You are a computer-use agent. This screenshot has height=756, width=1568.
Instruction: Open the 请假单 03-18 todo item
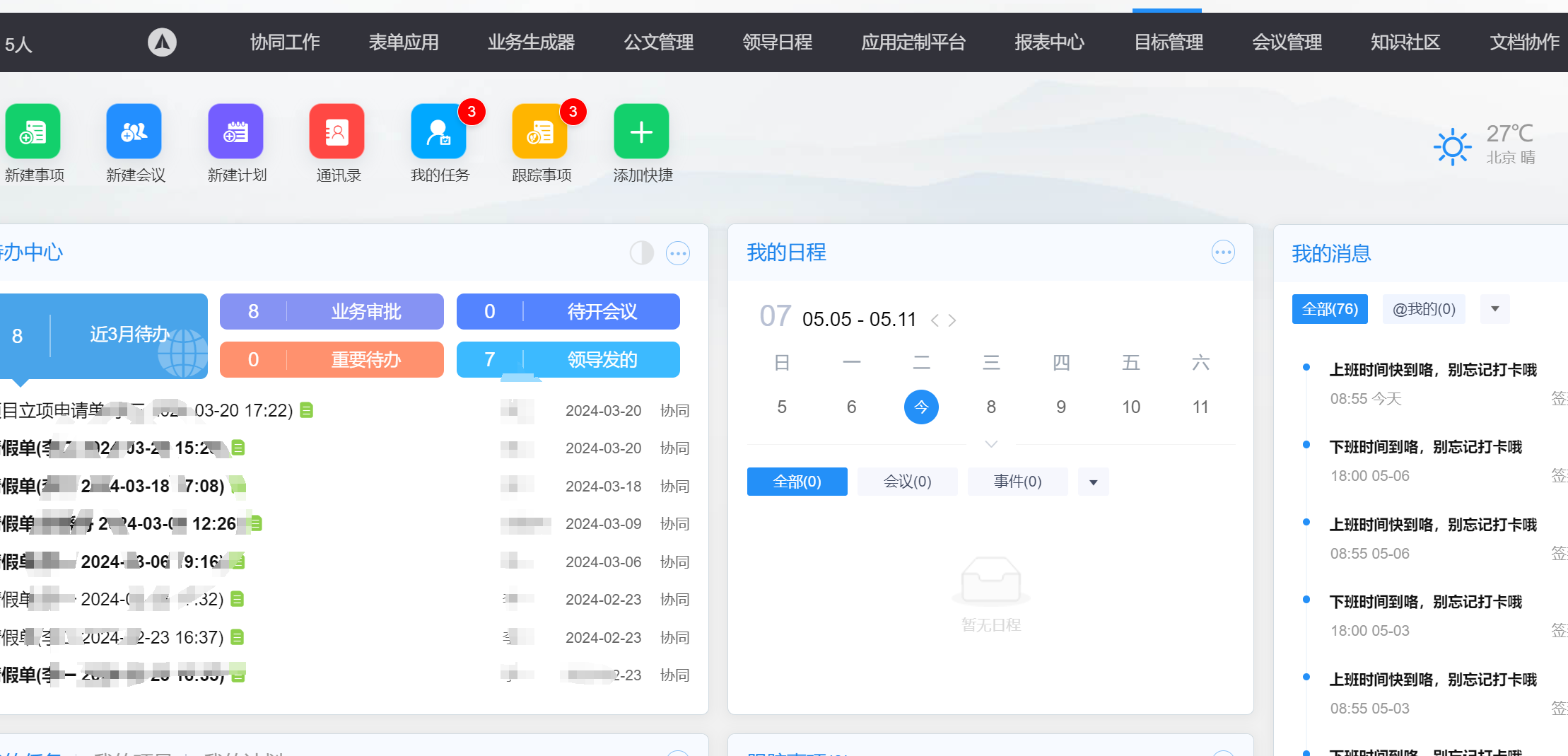click(113, 486)
